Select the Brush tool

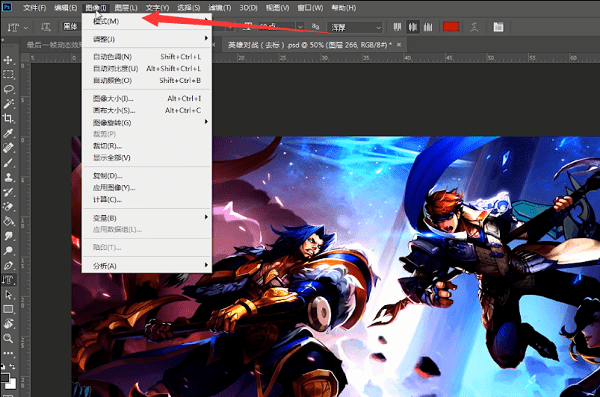click(8, 163)
